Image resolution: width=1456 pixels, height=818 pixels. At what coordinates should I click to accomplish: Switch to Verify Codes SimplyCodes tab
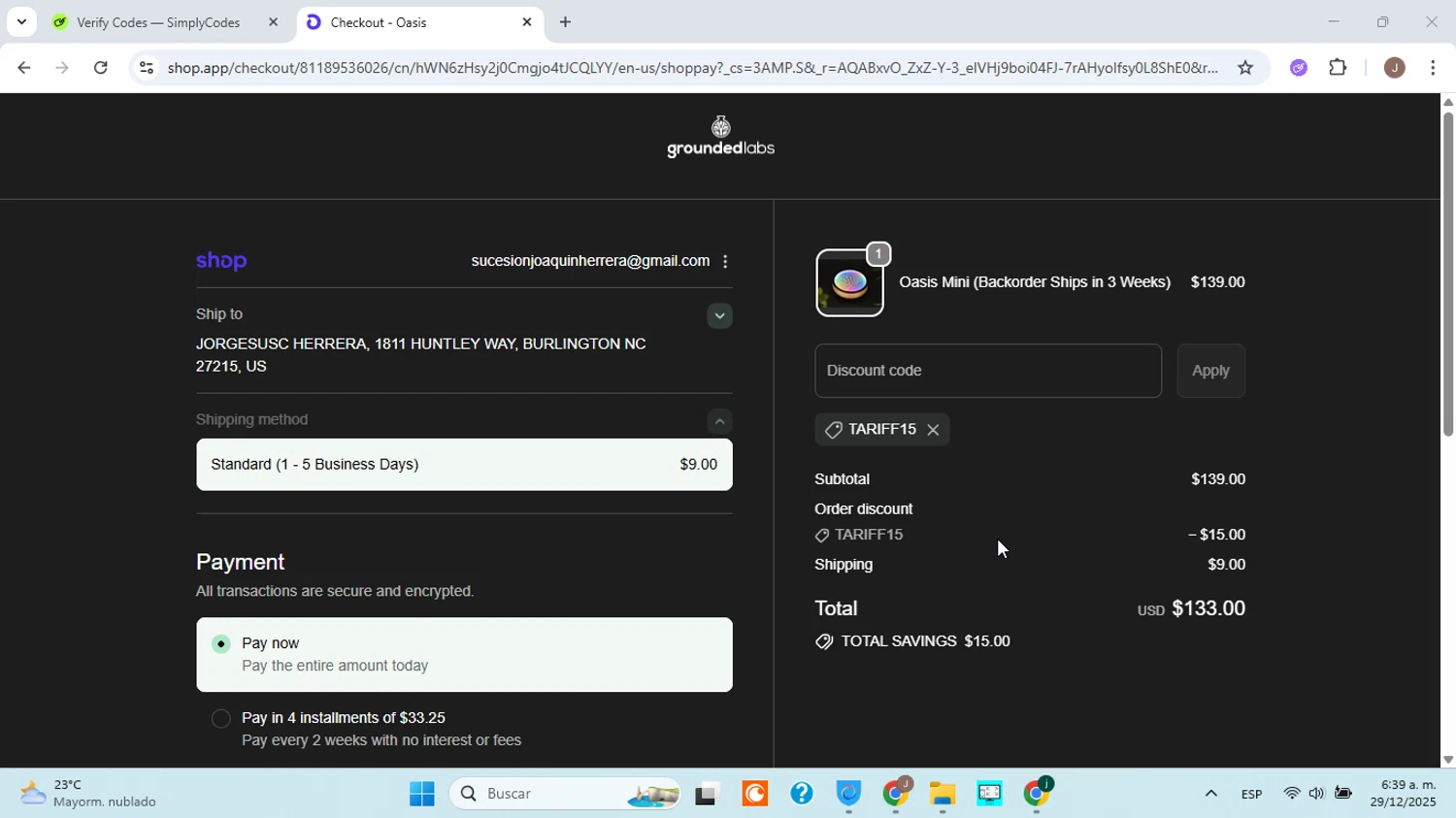[158, 22]
